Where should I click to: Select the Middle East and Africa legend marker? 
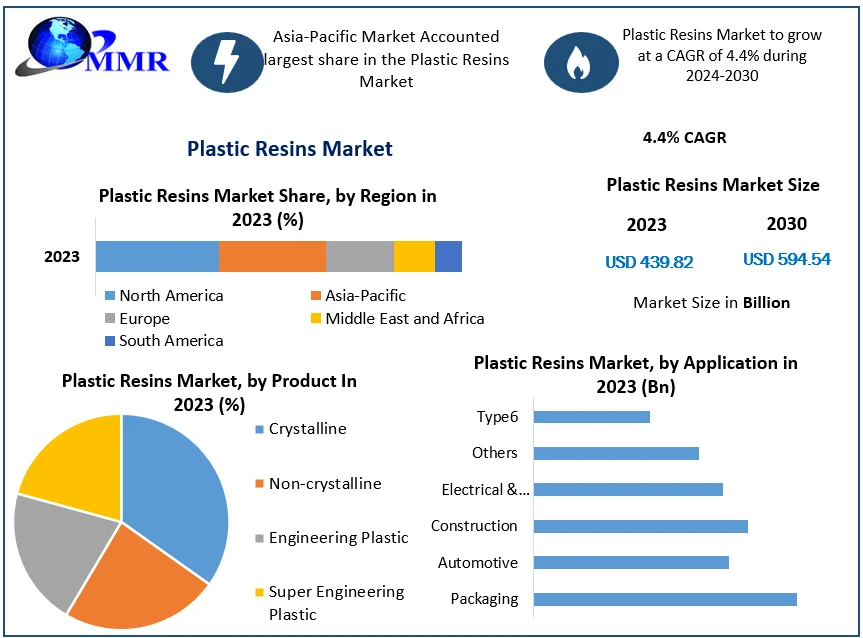tap(315, 319)
